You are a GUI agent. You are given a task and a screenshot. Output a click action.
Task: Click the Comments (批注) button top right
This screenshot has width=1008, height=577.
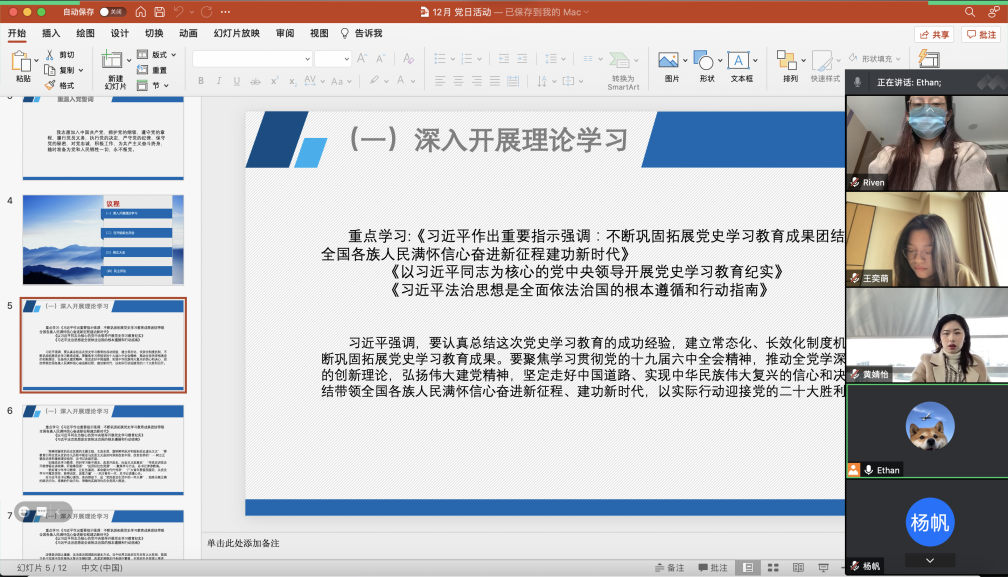(x=980, y=34)
